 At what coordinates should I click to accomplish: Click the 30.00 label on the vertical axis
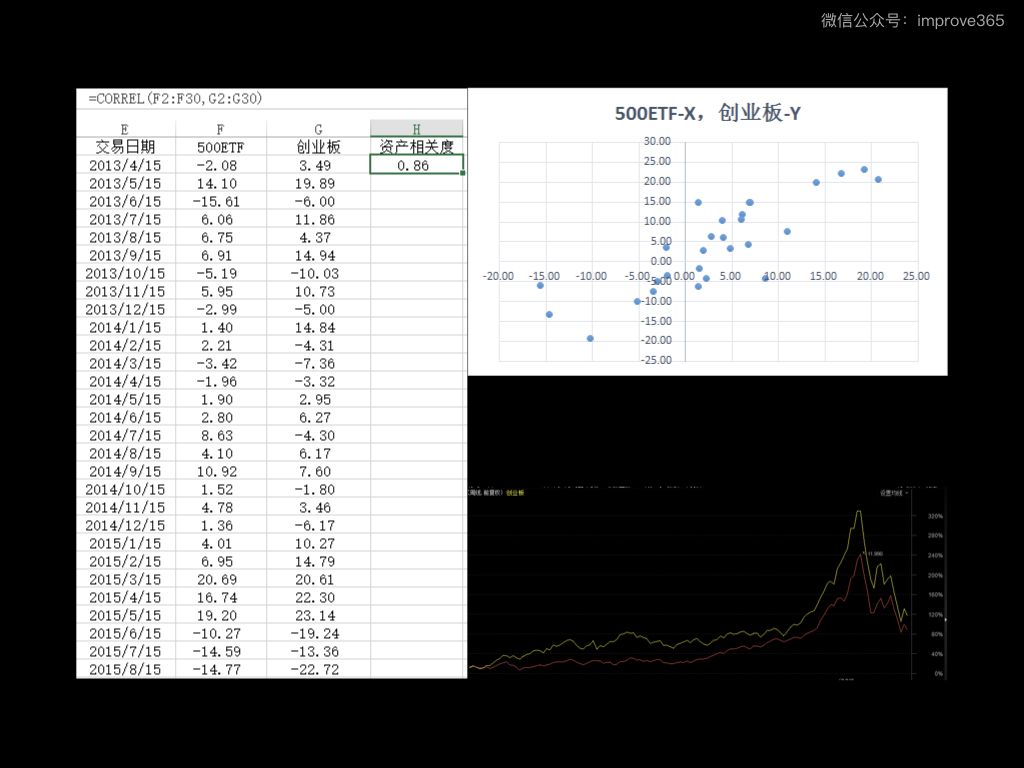coord(657,141)
